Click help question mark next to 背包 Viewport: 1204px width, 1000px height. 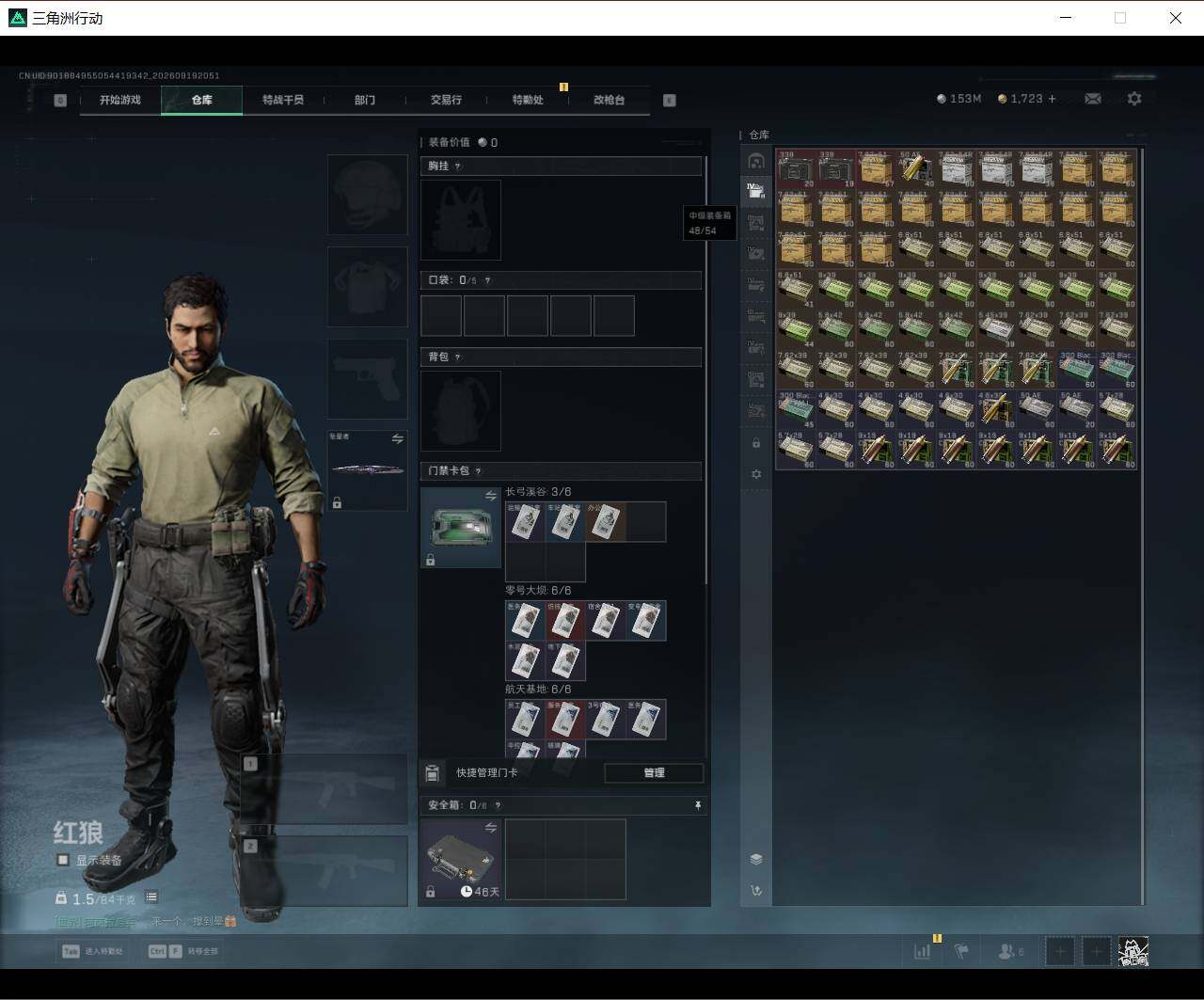click(458, 357)
